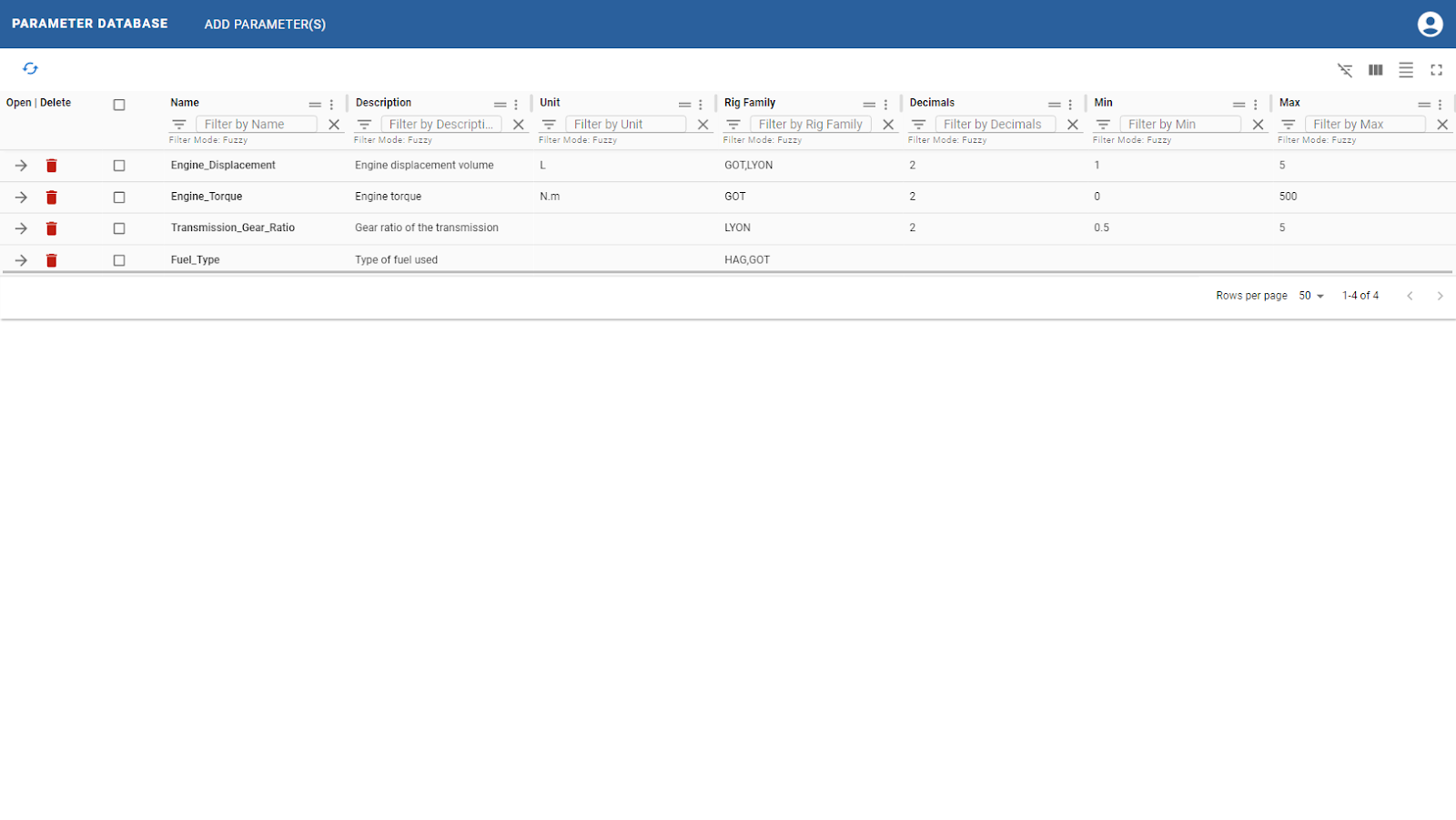This screenshot has height=820, width=1456.
Task: Enter fullscreen mode via the expand icon
Action: 1438,68
